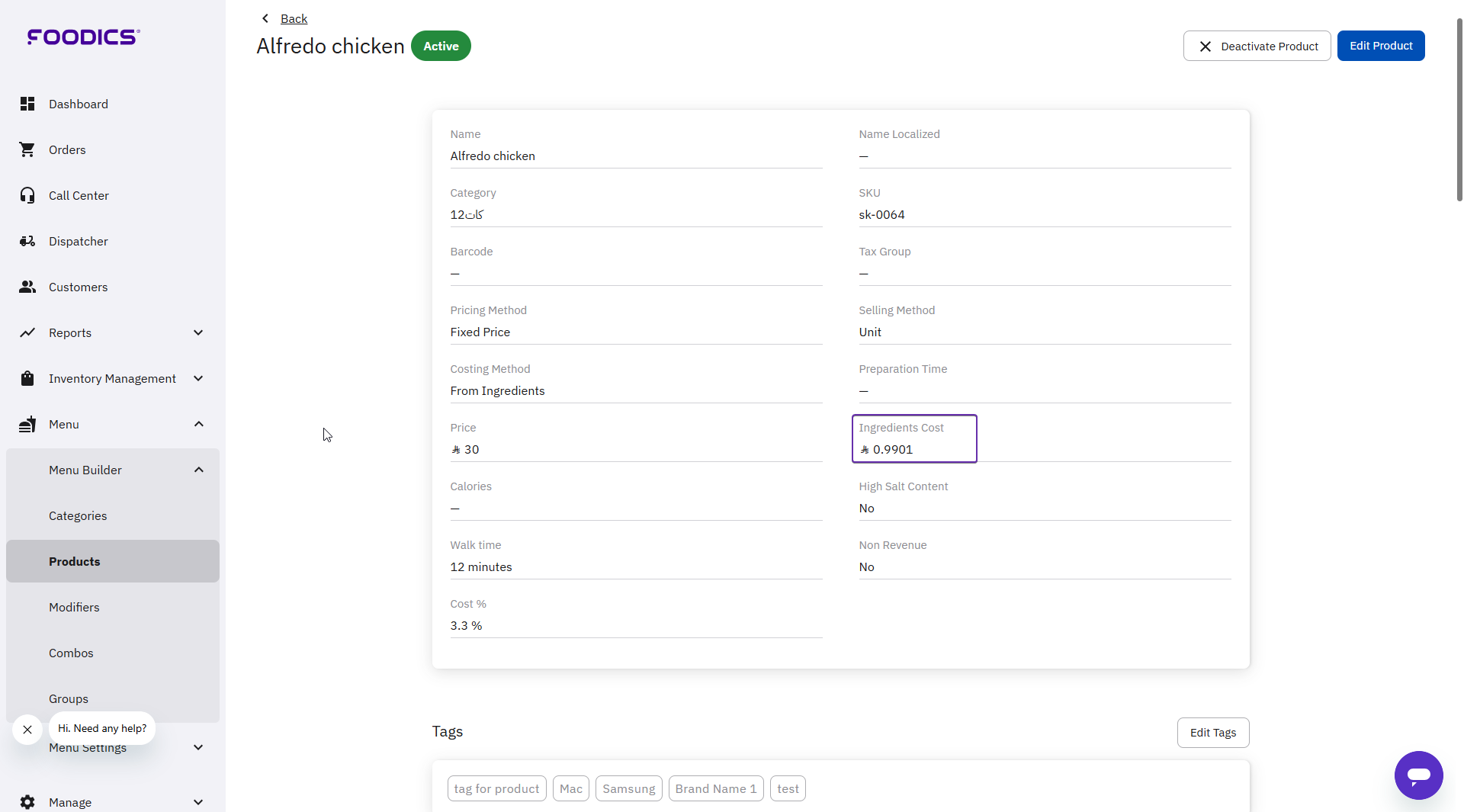Dismiss the 'Need any help?' popup

coord(27,729)
